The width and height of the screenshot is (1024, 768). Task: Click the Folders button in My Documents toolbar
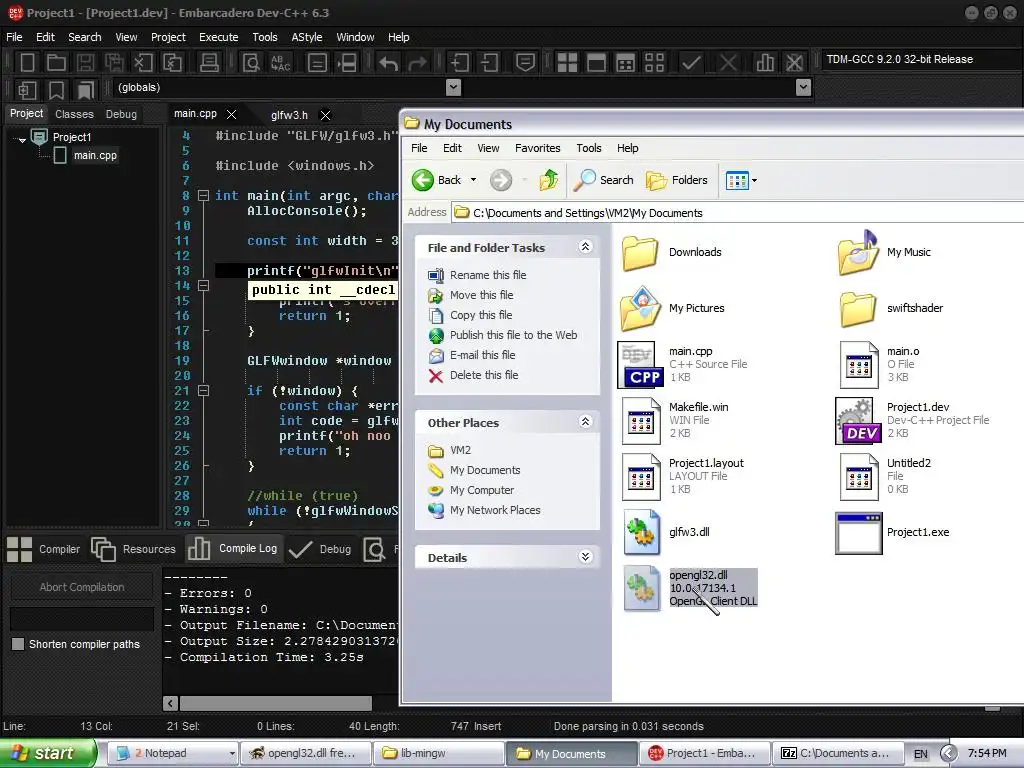coord(676,180)
